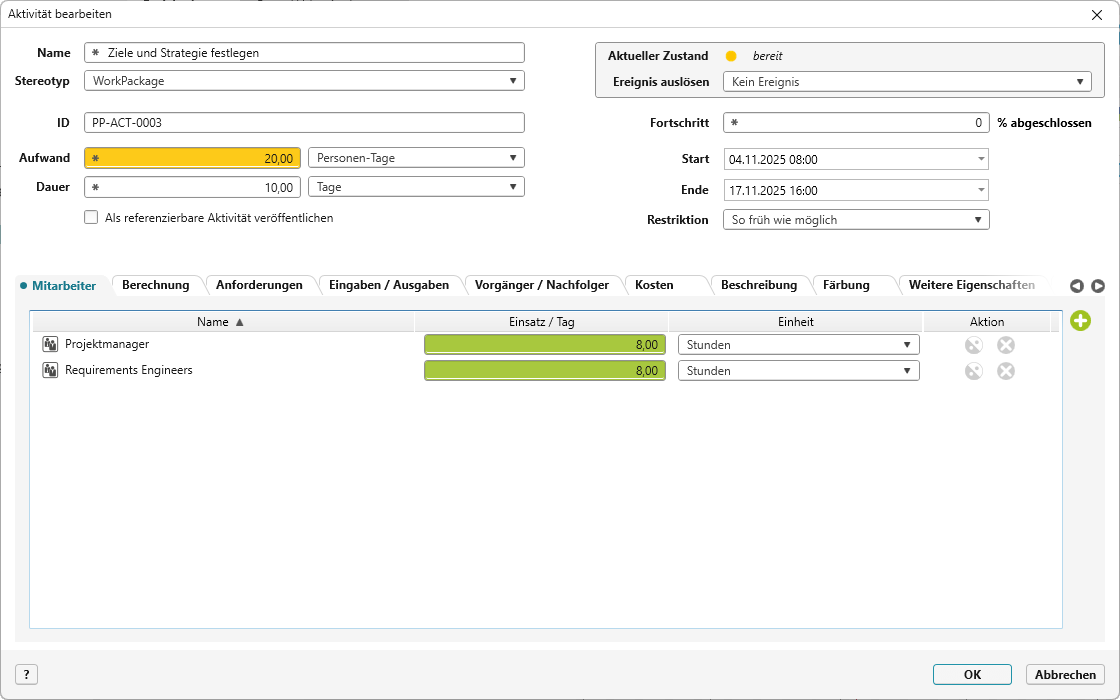Click the green add employee plus icon
The height and width of the screenshot is (700, 1120).
[1080, 321]
